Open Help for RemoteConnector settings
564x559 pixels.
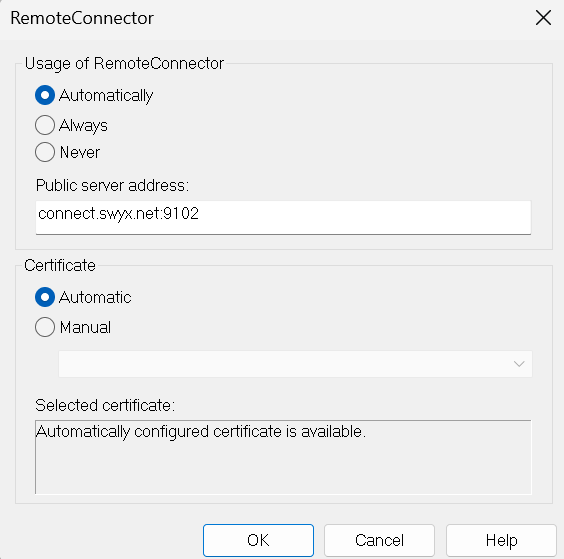[501, 540]
